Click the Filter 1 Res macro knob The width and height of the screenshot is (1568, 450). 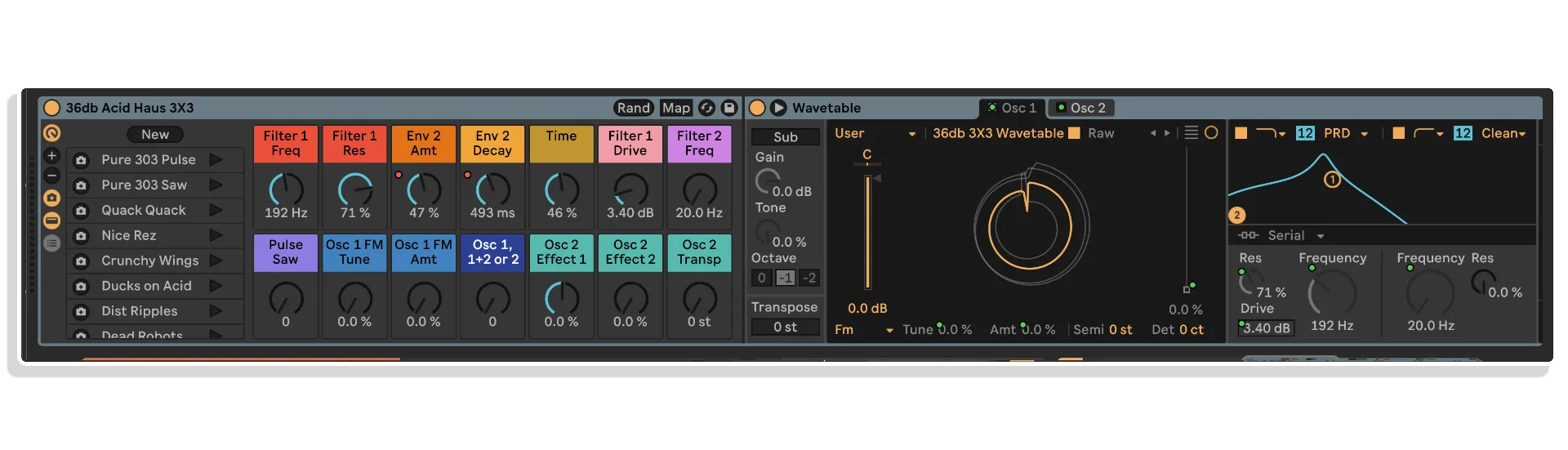pyautogui.click(x=354, y=189)
